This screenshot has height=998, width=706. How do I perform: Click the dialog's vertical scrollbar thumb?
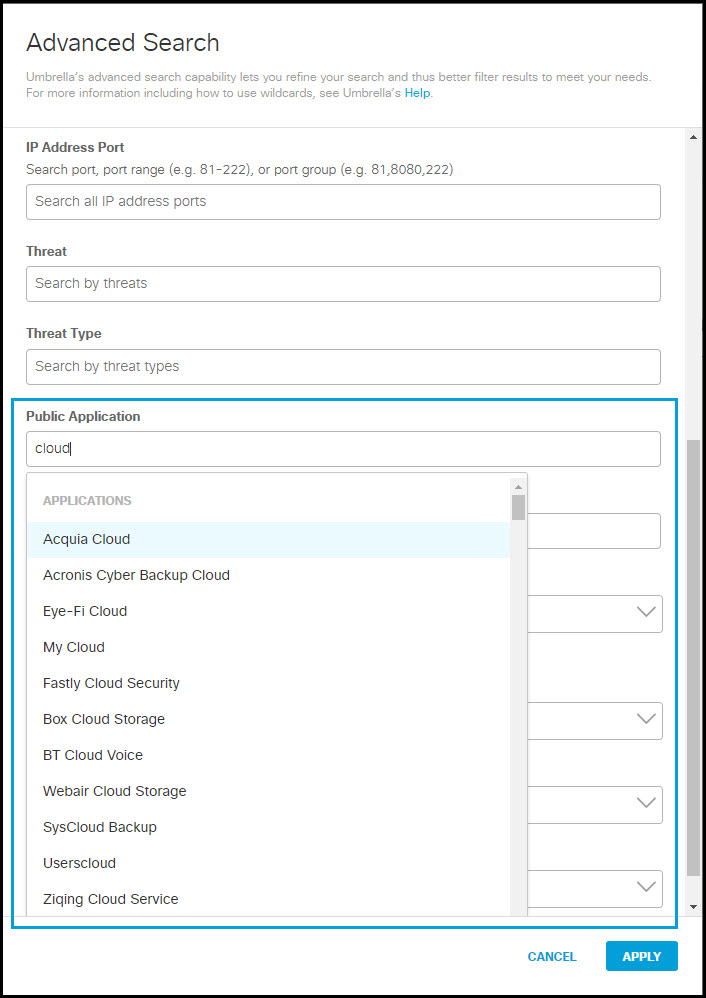693,657
